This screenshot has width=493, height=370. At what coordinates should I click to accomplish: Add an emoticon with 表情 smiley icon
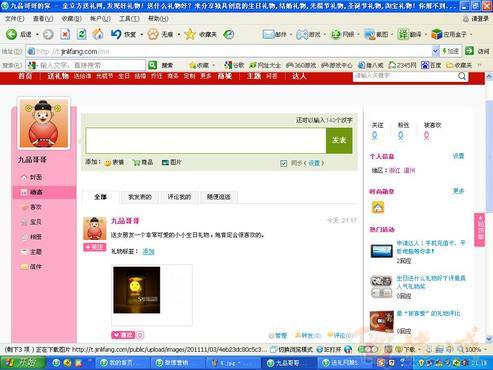(108, 163)
